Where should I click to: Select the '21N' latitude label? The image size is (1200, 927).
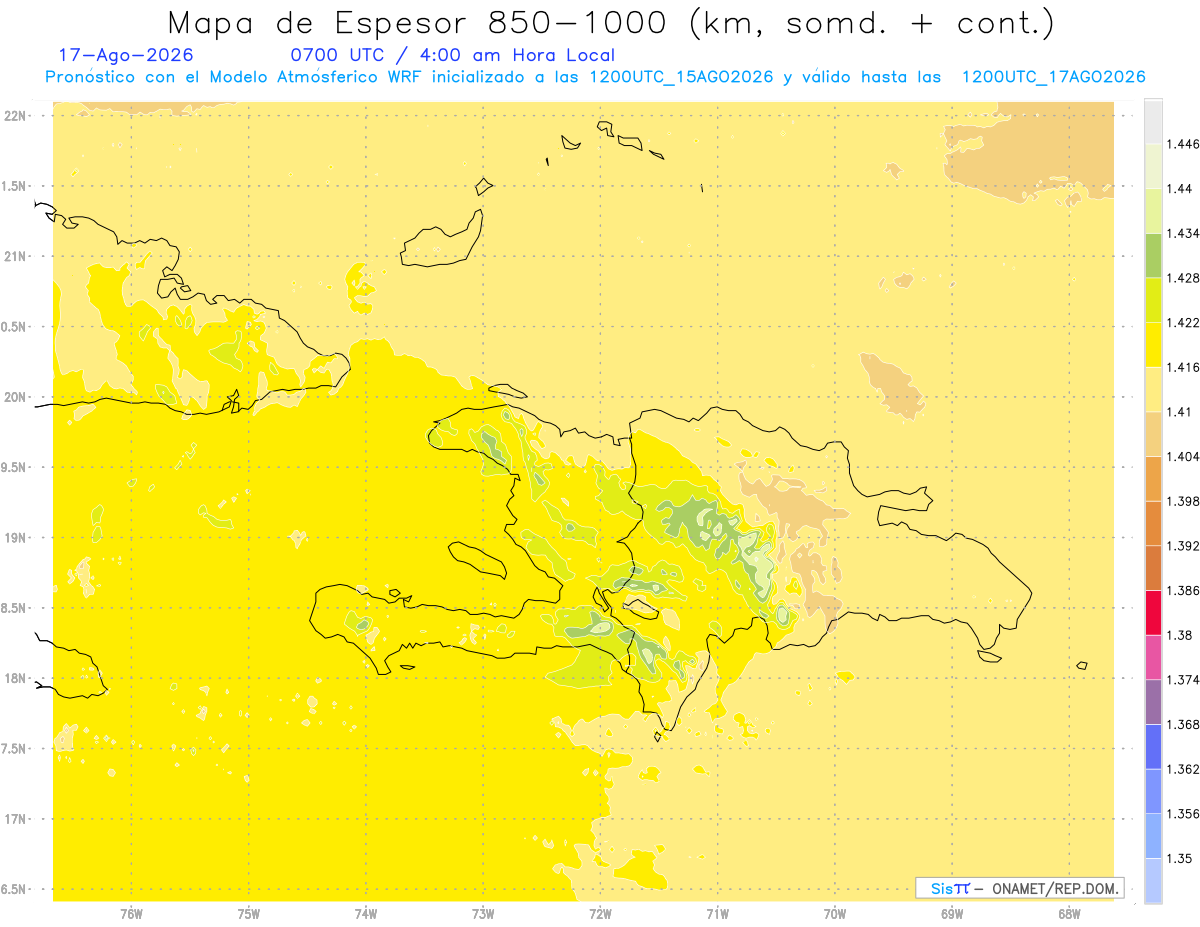tap(17, 257)
